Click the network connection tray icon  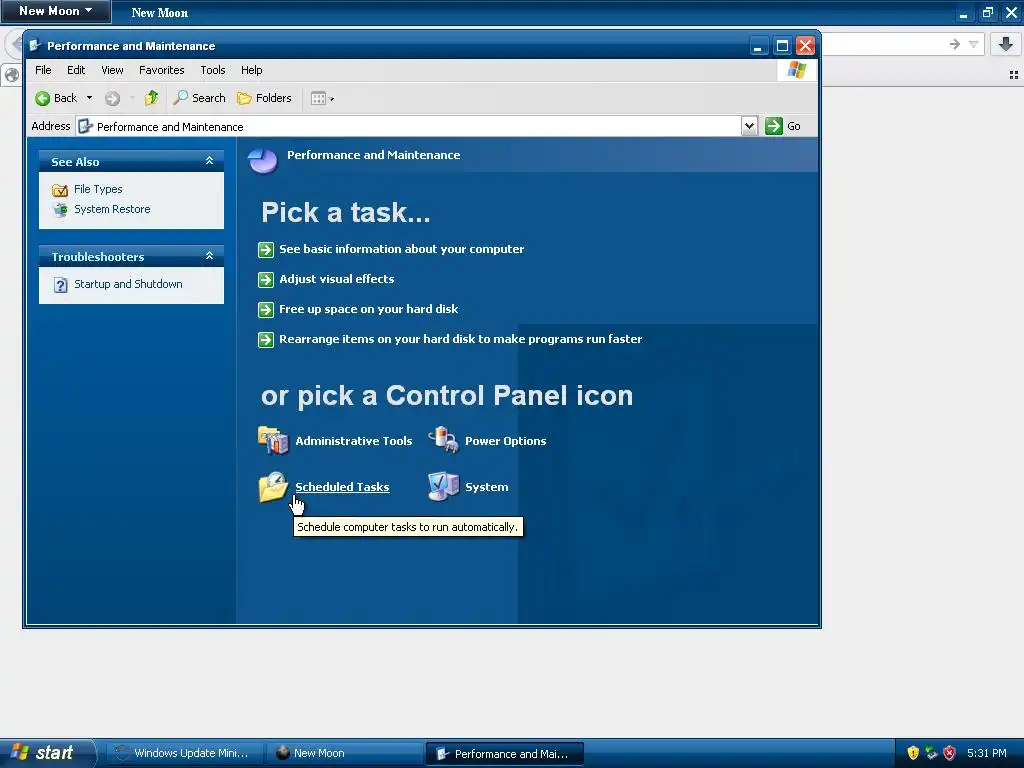click(931, 753)
